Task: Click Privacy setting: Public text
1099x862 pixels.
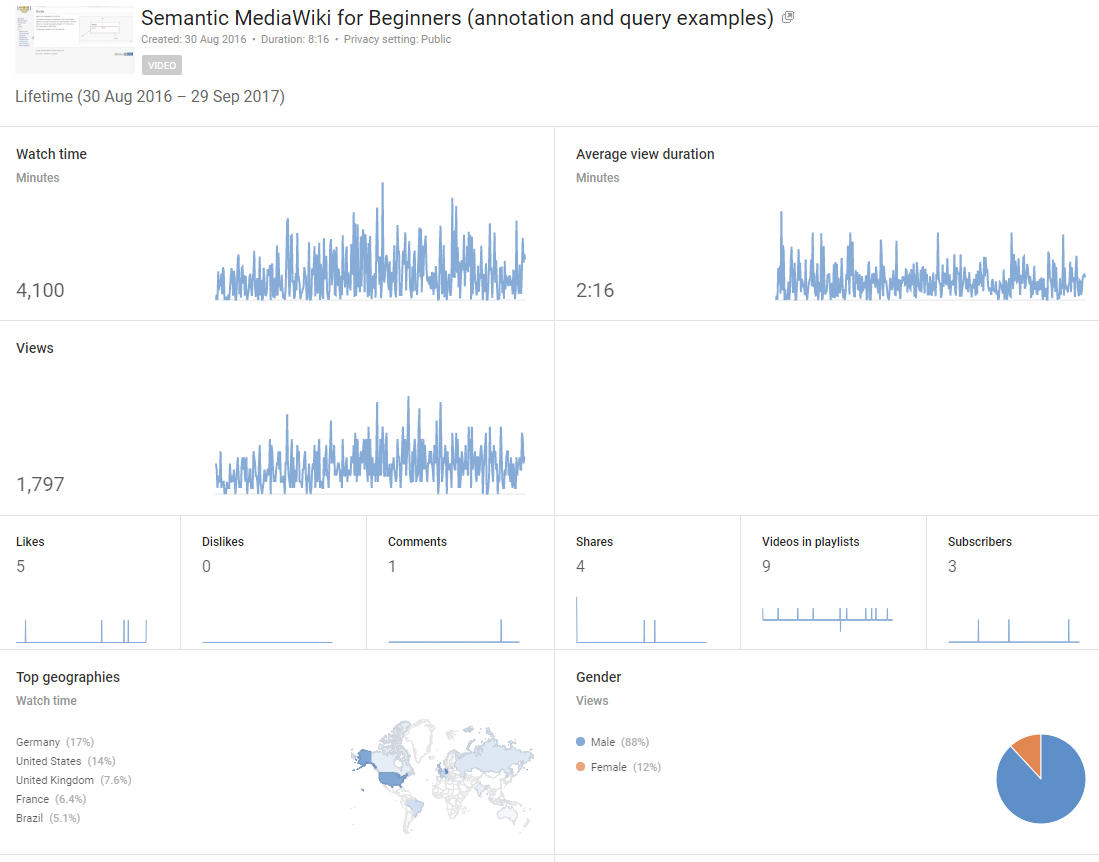Action: 397,39
